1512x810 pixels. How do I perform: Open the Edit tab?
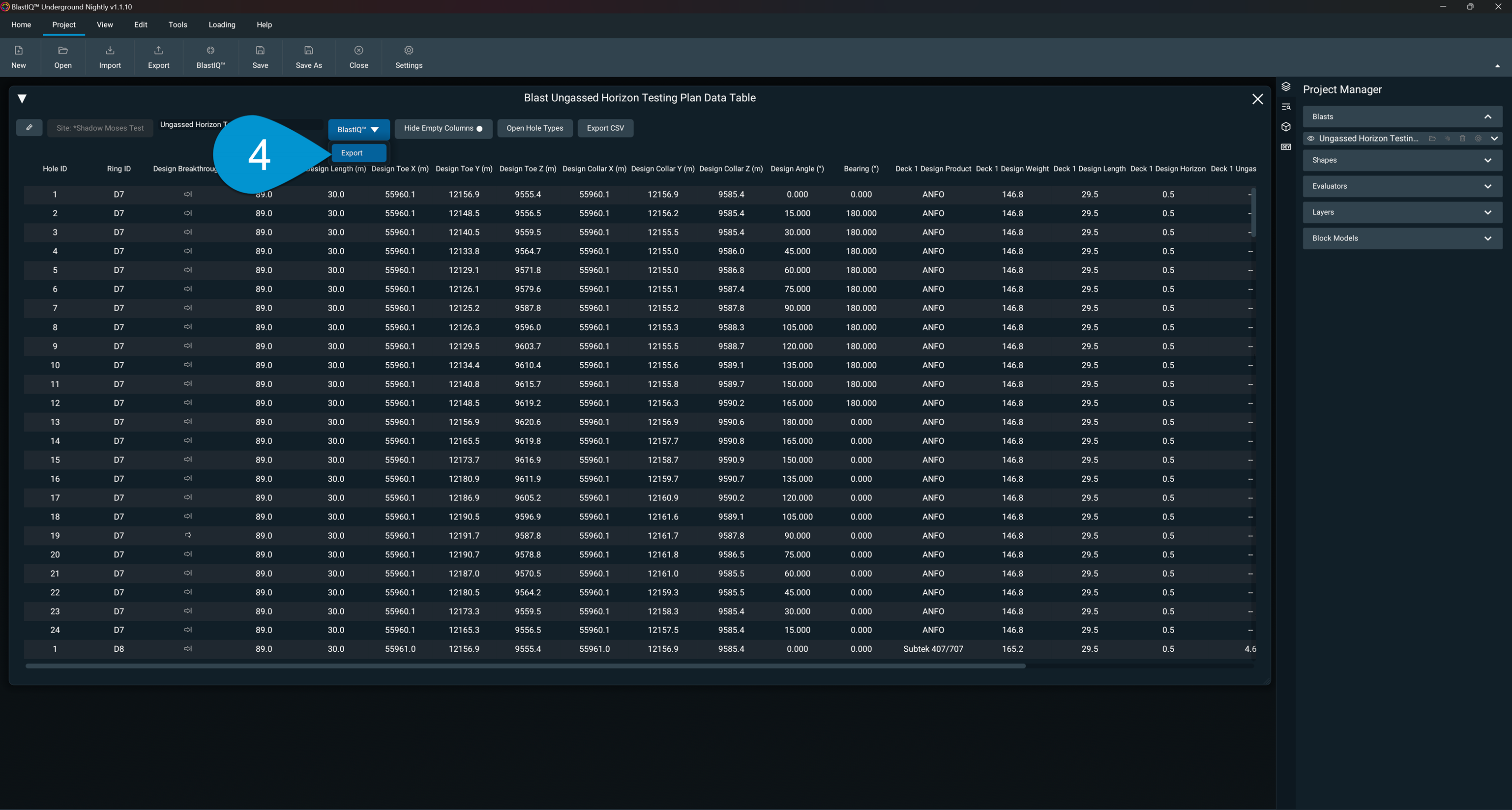[x=141, y=25]
